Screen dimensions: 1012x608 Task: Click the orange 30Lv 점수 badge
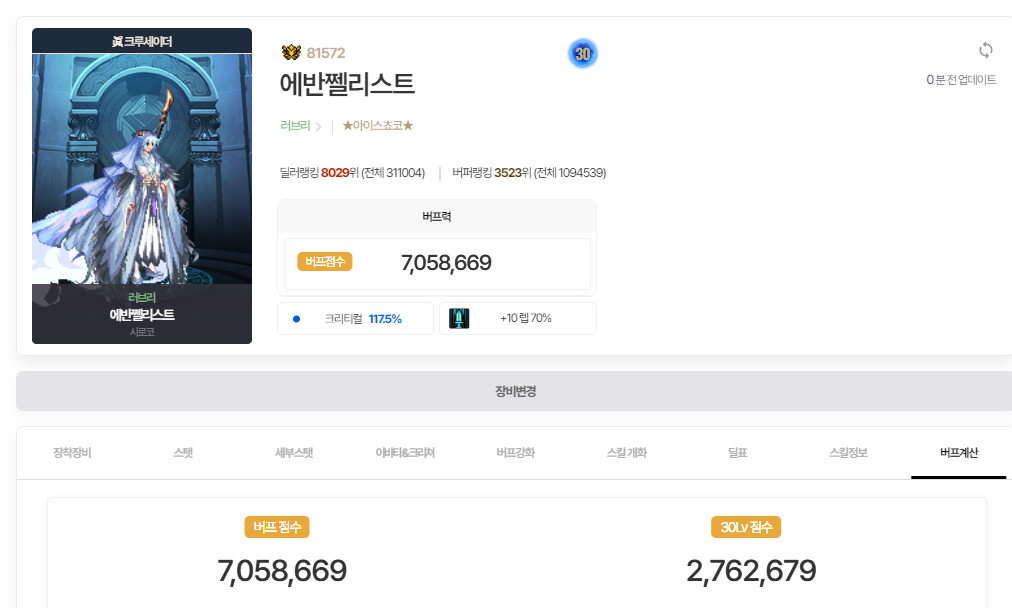pyautogui.click(x=744, y=527)
